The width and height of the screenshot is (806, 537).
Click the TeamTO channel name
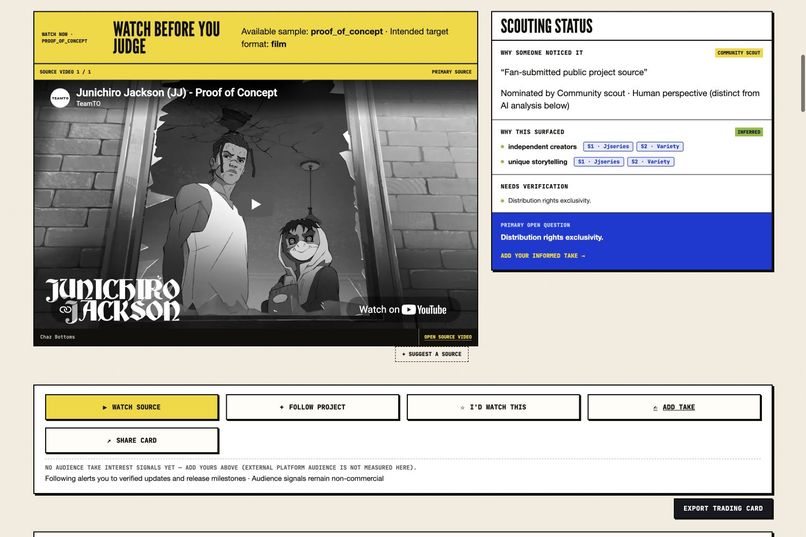(88, 104)
